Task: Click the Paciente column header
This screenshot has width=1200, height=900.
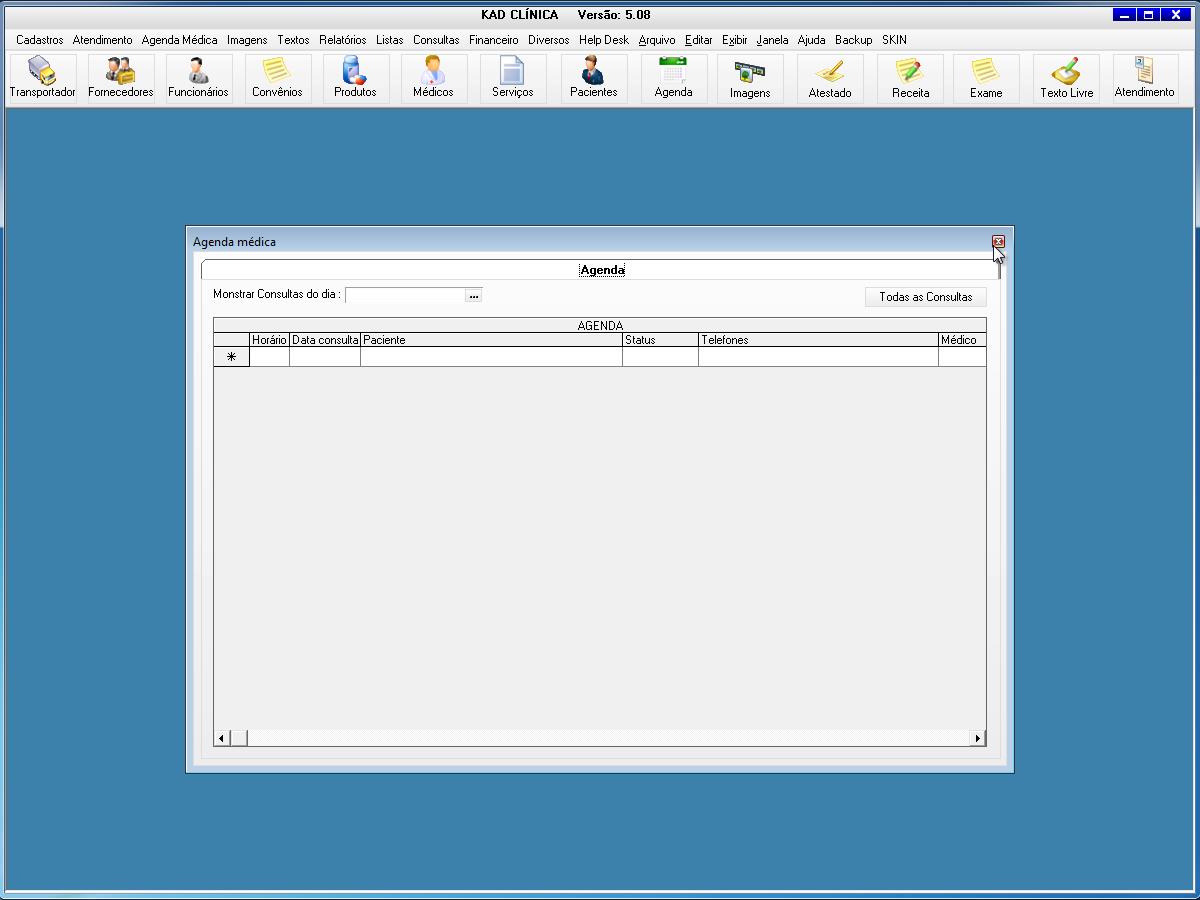Action: [490, 340]
